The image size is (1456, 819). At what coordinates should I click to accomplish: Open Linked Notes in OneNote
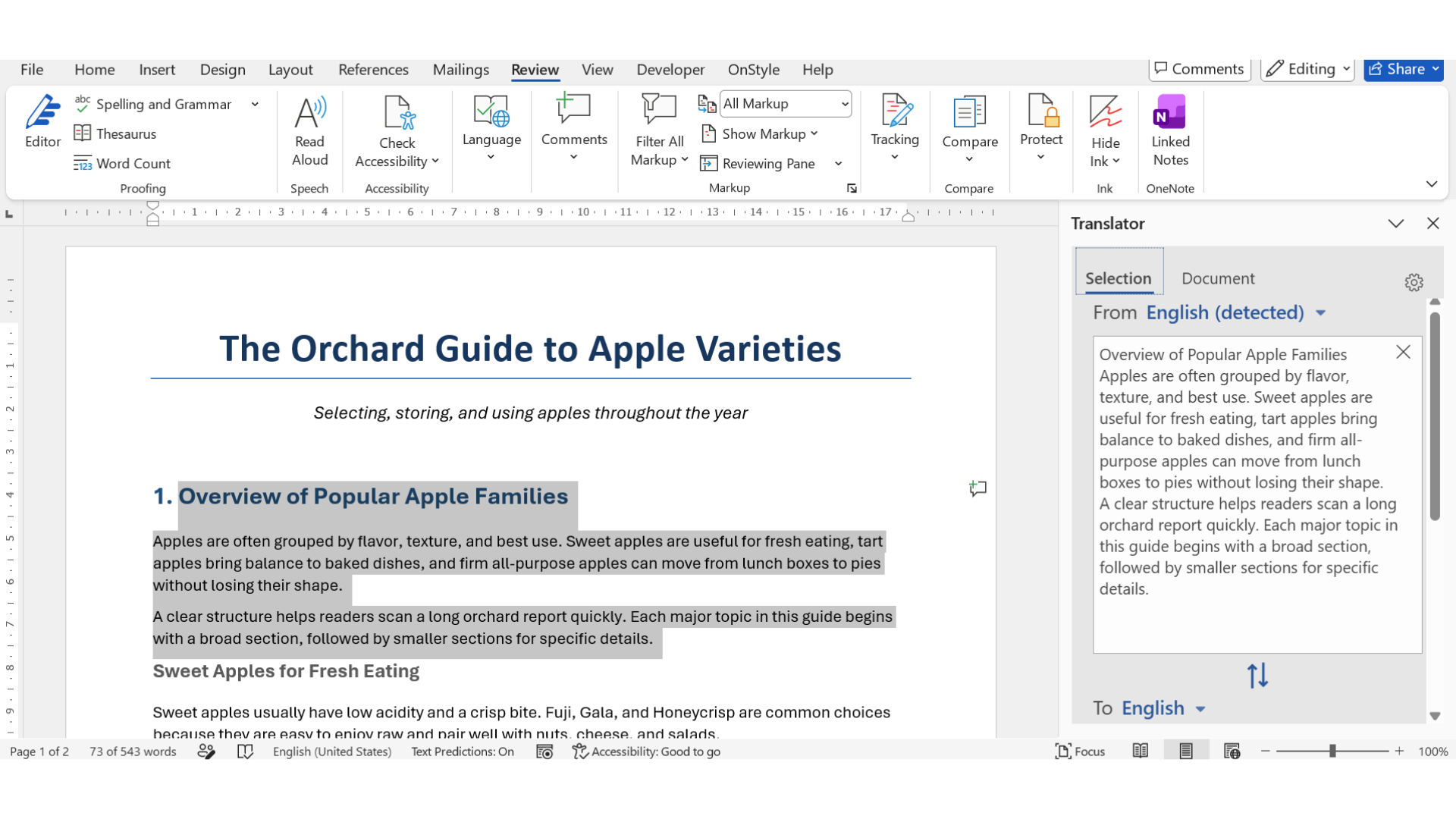click(1170, 130)
